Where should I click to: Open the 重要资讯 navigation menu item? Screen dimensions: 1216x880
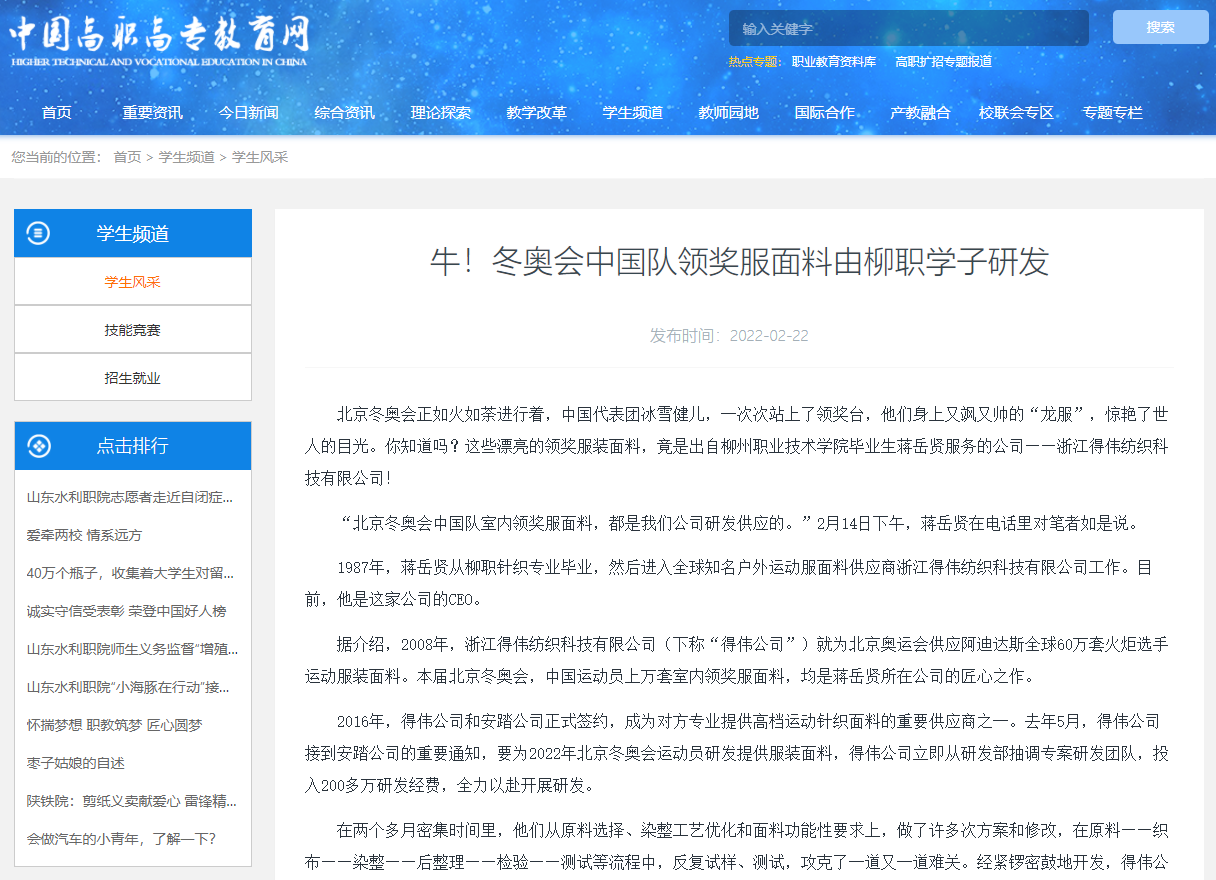click(152, 113)
